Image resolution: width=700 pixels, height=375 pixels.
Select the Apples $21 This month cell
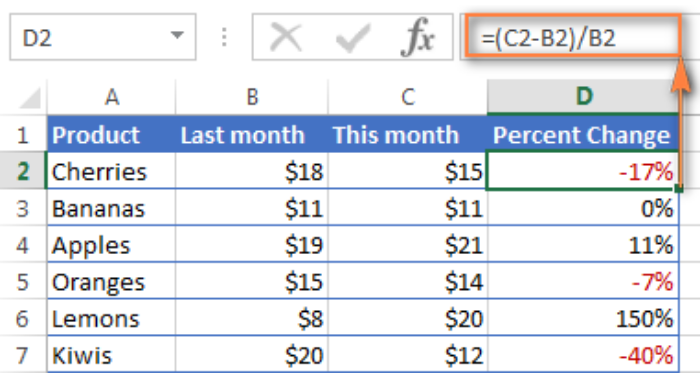[408, 245]
